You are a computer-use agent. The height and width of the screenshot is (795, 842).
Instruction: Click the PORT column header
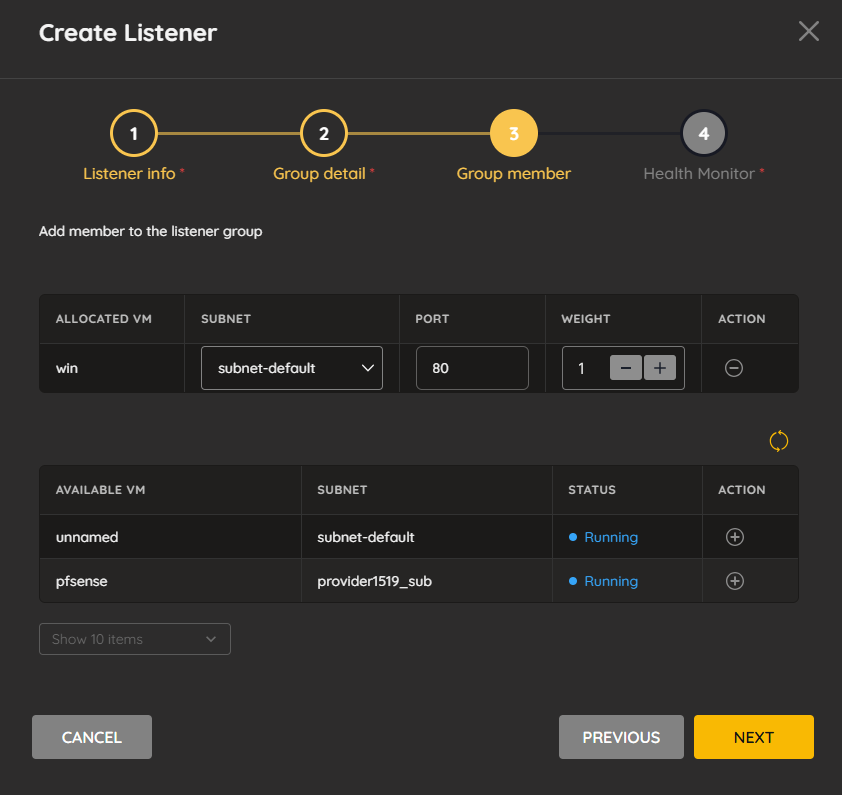(x=432, y=319)
